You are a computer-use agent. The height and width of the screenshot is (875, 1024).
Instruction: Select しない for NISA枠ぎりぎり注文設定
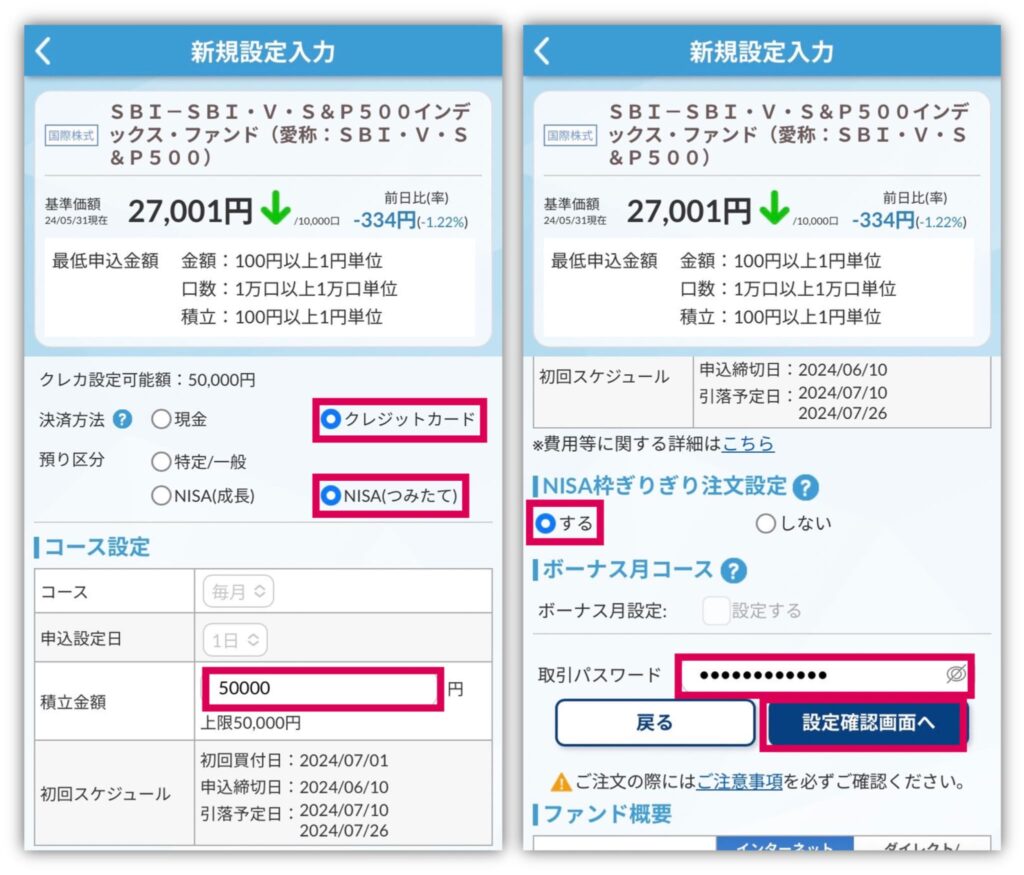point(766,523)
